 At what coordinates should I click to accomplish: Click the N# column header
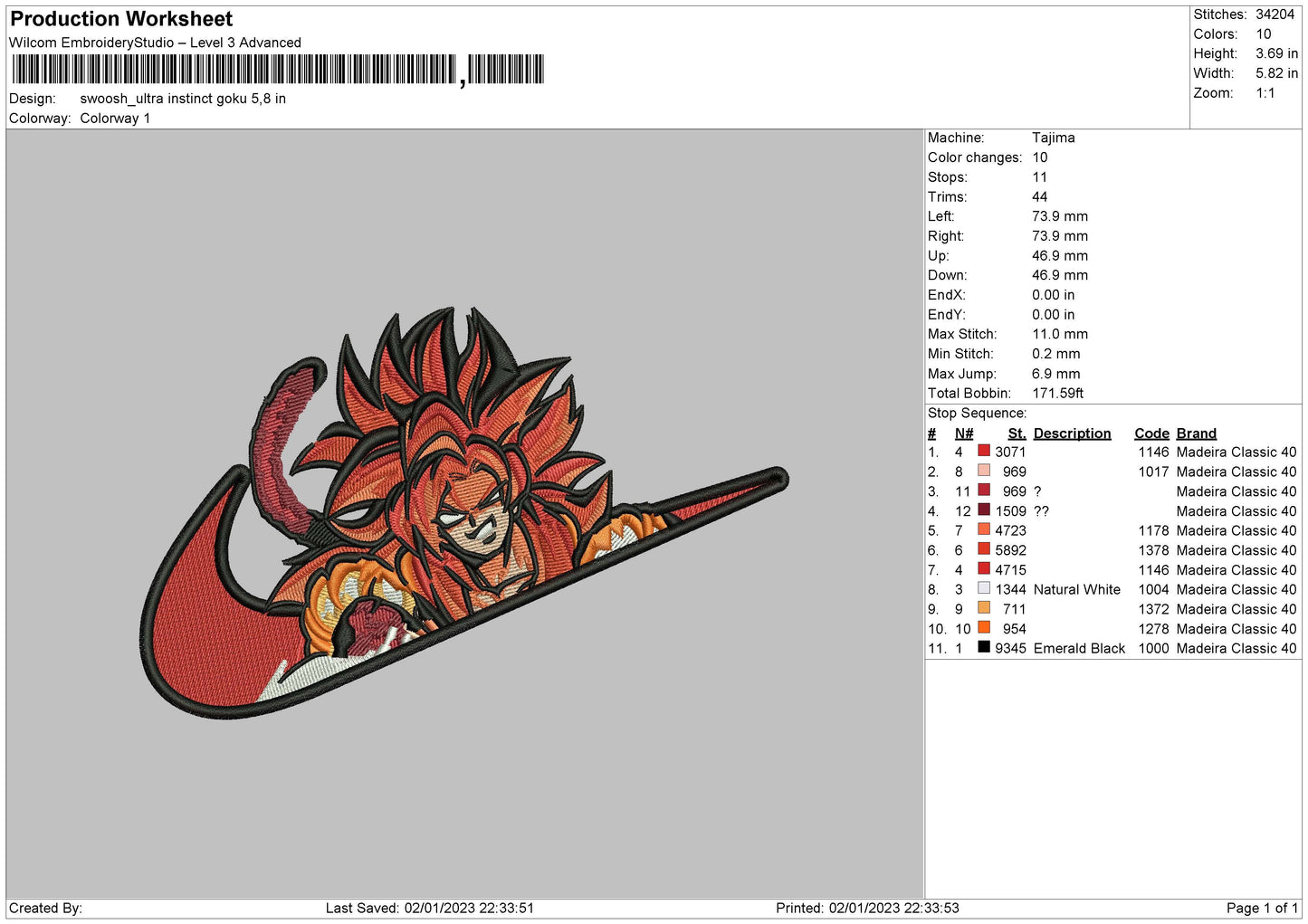tap(963, 433)
